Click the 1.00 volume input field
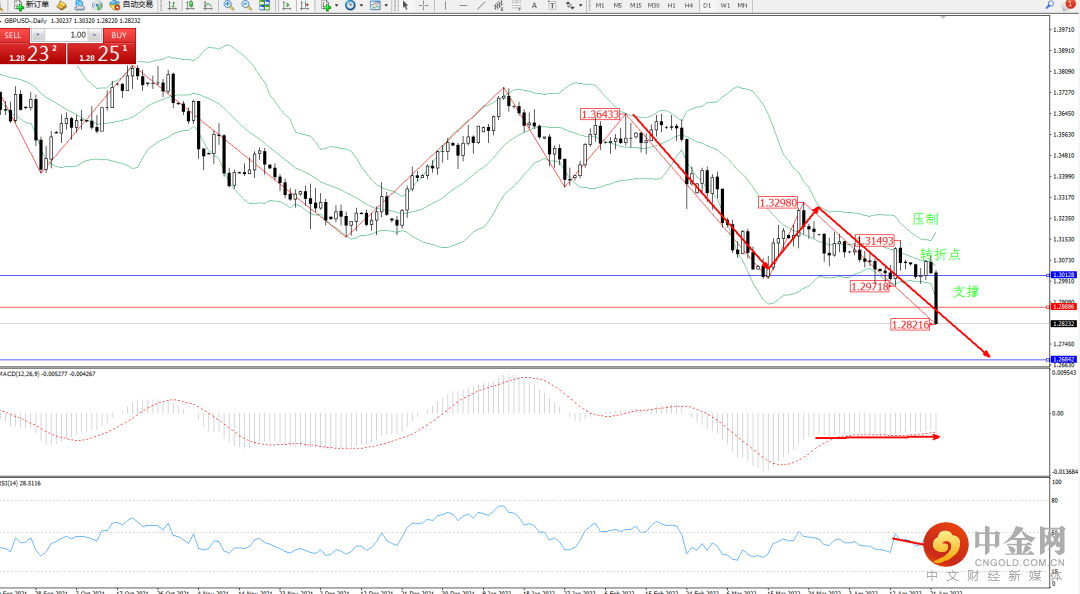This screenshot has height=594, width=1080. (x=67, y=35)
